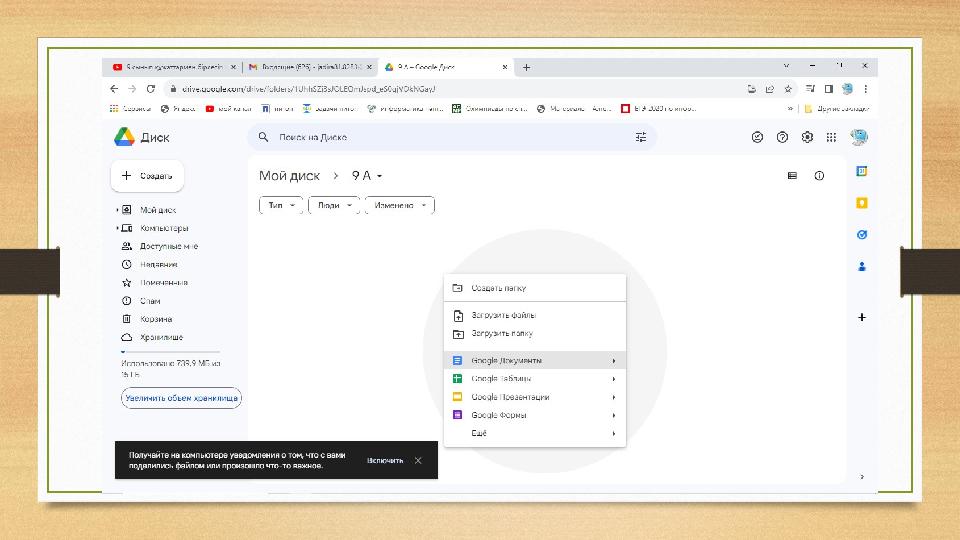The height and width of the screenshot is (540, 960).
Task: Open the Type filter dropdown
Action: (x=281, y=205)
